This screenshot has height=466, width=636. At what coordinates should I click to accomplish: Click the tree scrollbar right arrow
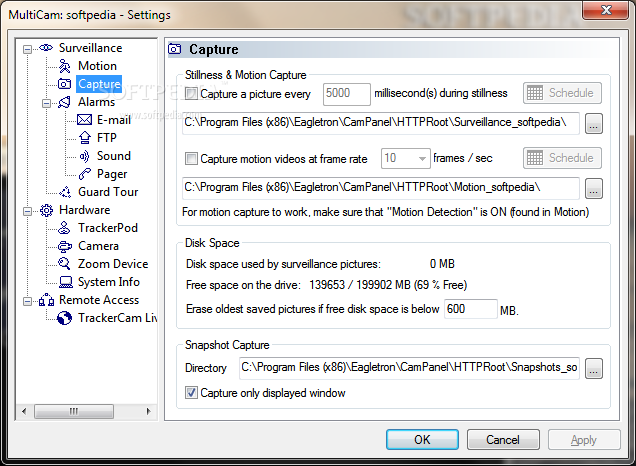point(148,411)
